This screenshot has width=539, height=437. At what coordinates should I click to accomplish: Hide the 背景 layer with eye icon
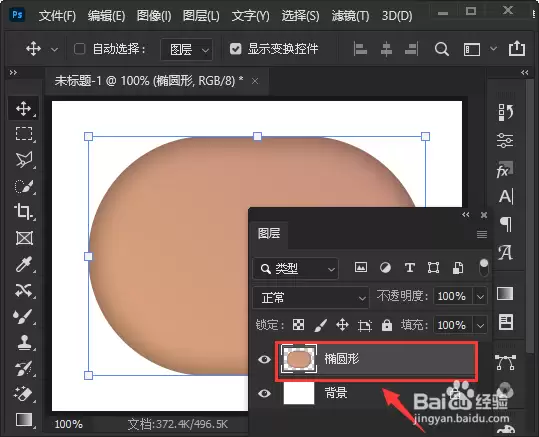264,393
